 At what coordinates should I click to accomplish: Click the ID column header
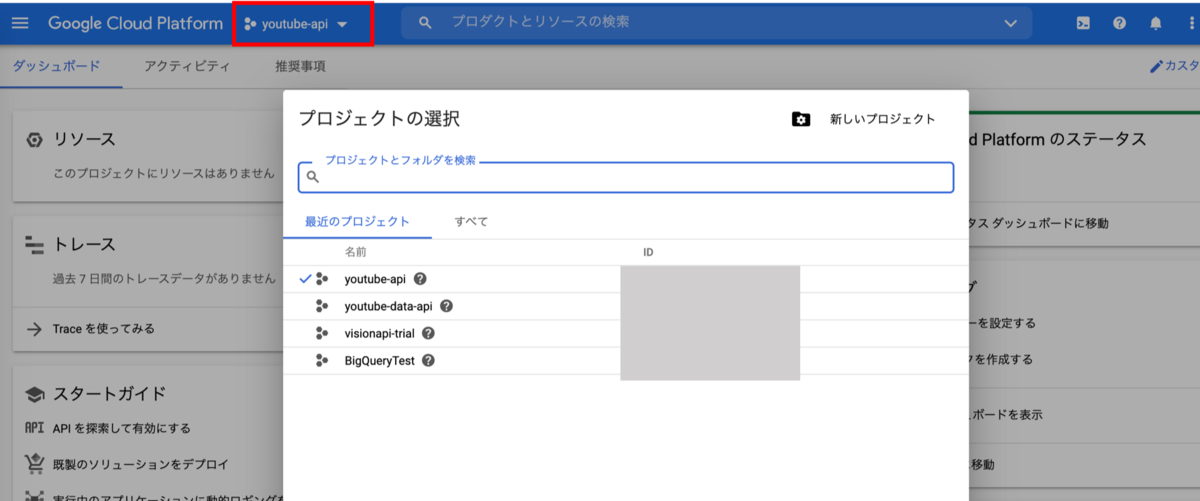(x=648, y=252)
